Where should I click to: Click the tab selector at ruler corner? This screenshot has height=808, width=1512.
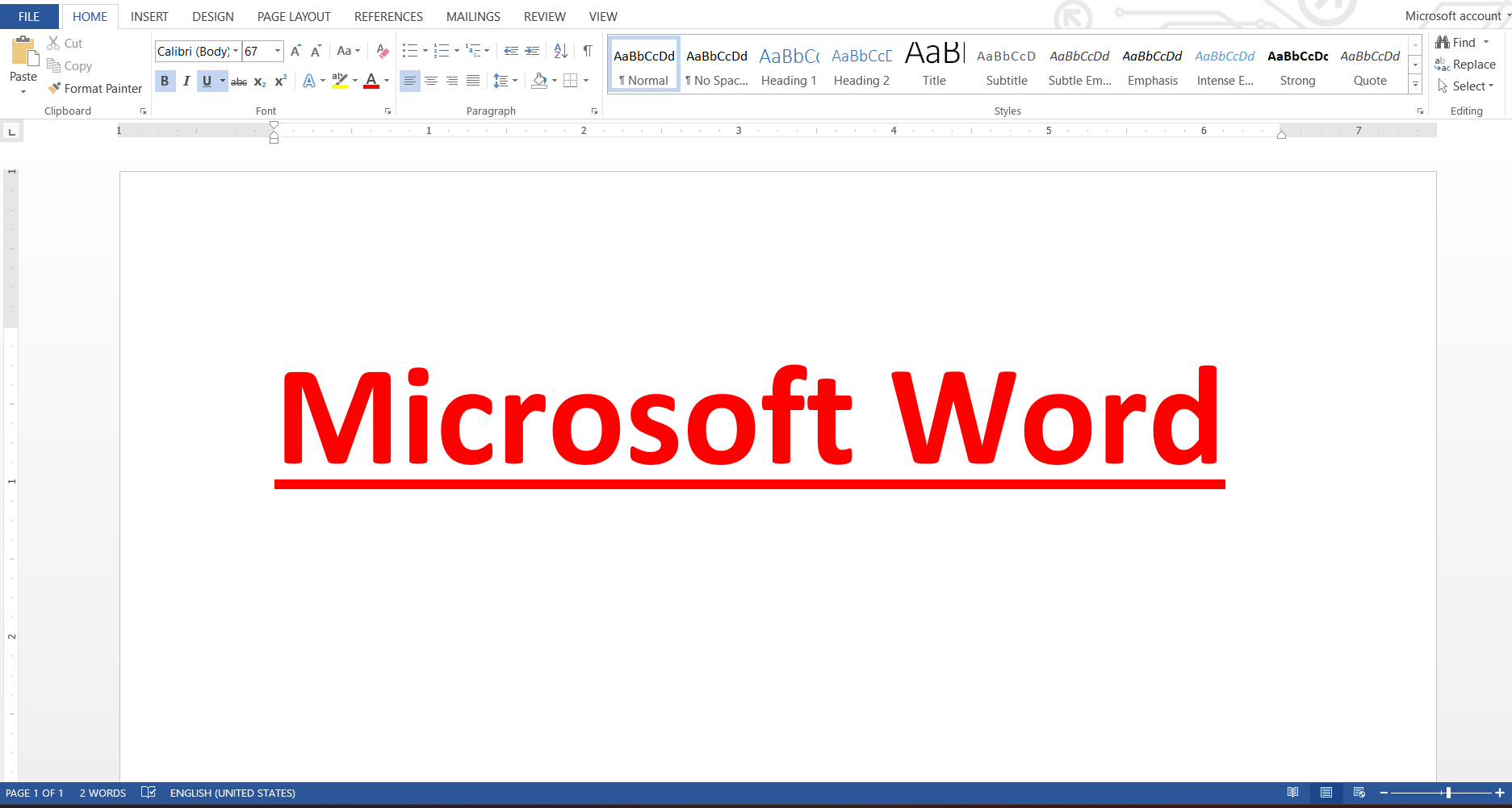pos(12,131)
